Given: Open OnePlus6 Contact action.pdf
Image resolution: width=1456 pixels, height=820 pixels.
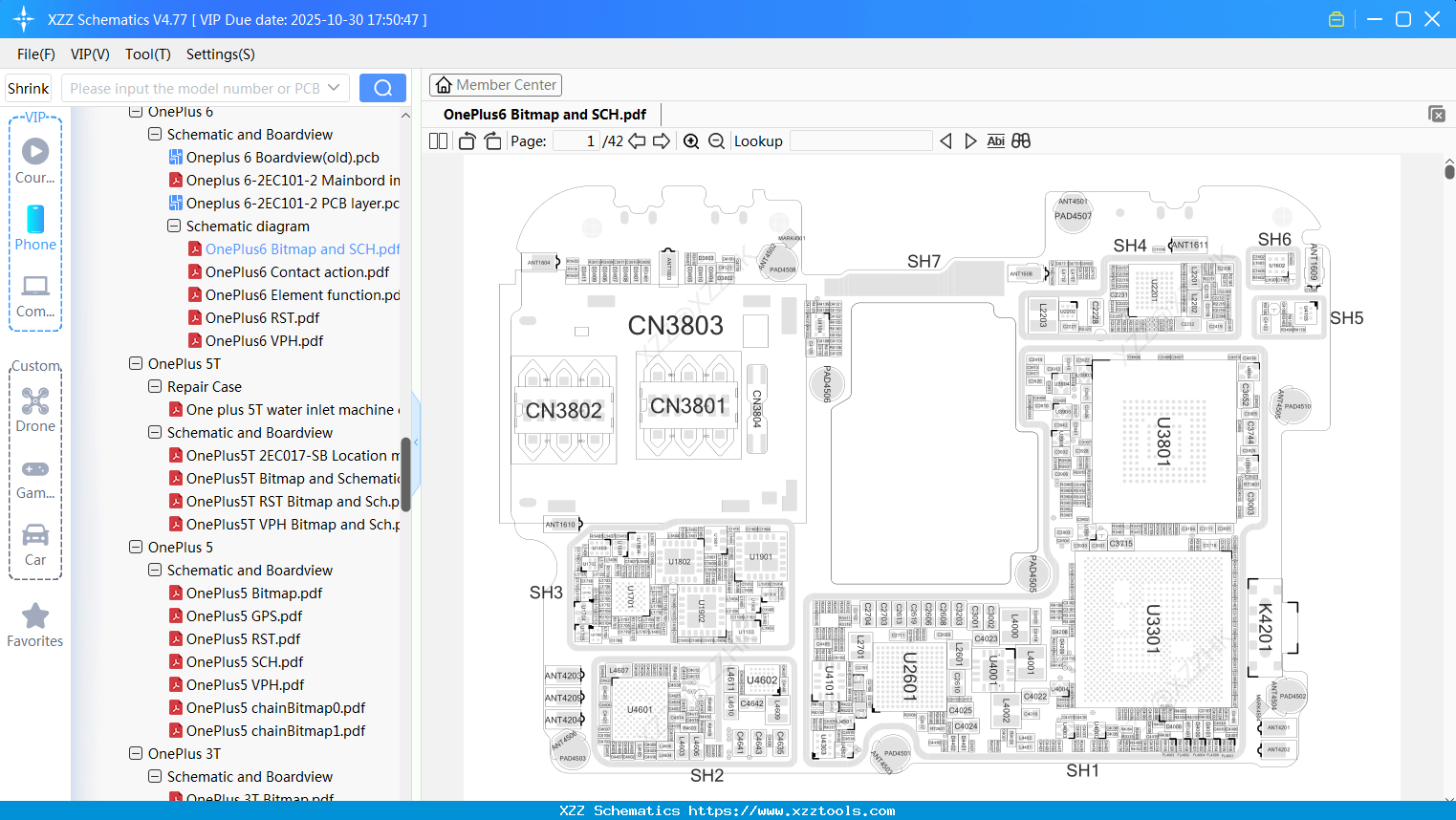Looking at the screenshot, I should tap(297, 272).
